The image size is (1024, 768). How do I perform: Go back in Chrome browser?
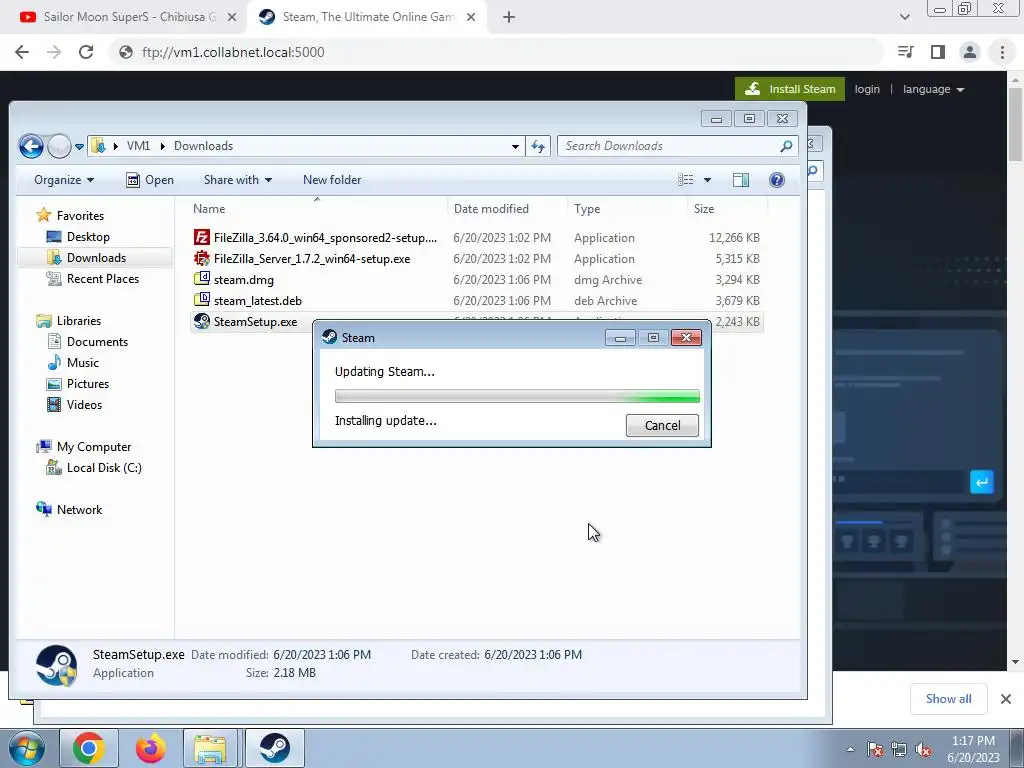click(x=22, y=52)
